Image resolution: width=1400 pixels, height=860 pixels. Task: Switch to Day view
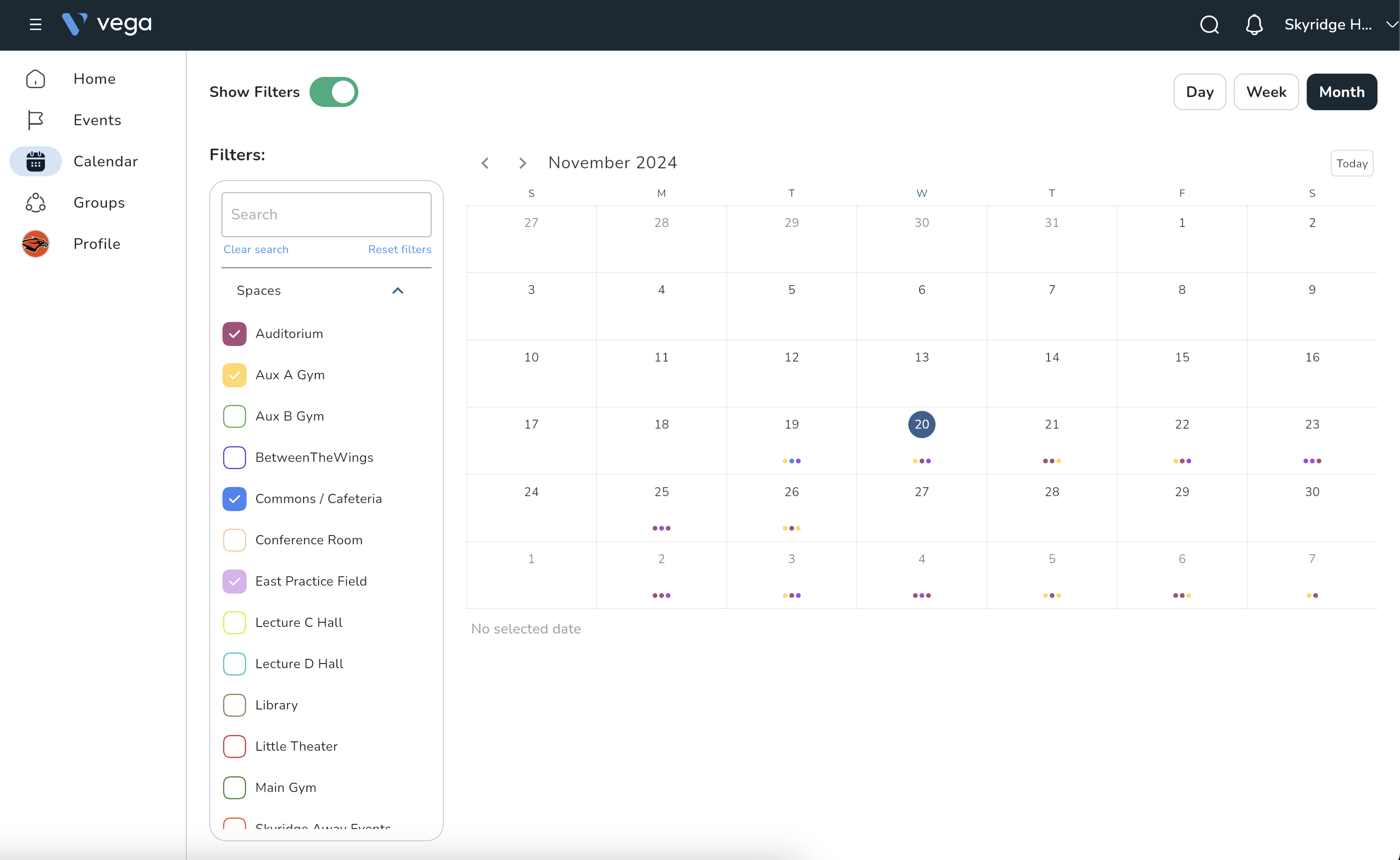pyautogui.click(x=1199, y=92)
